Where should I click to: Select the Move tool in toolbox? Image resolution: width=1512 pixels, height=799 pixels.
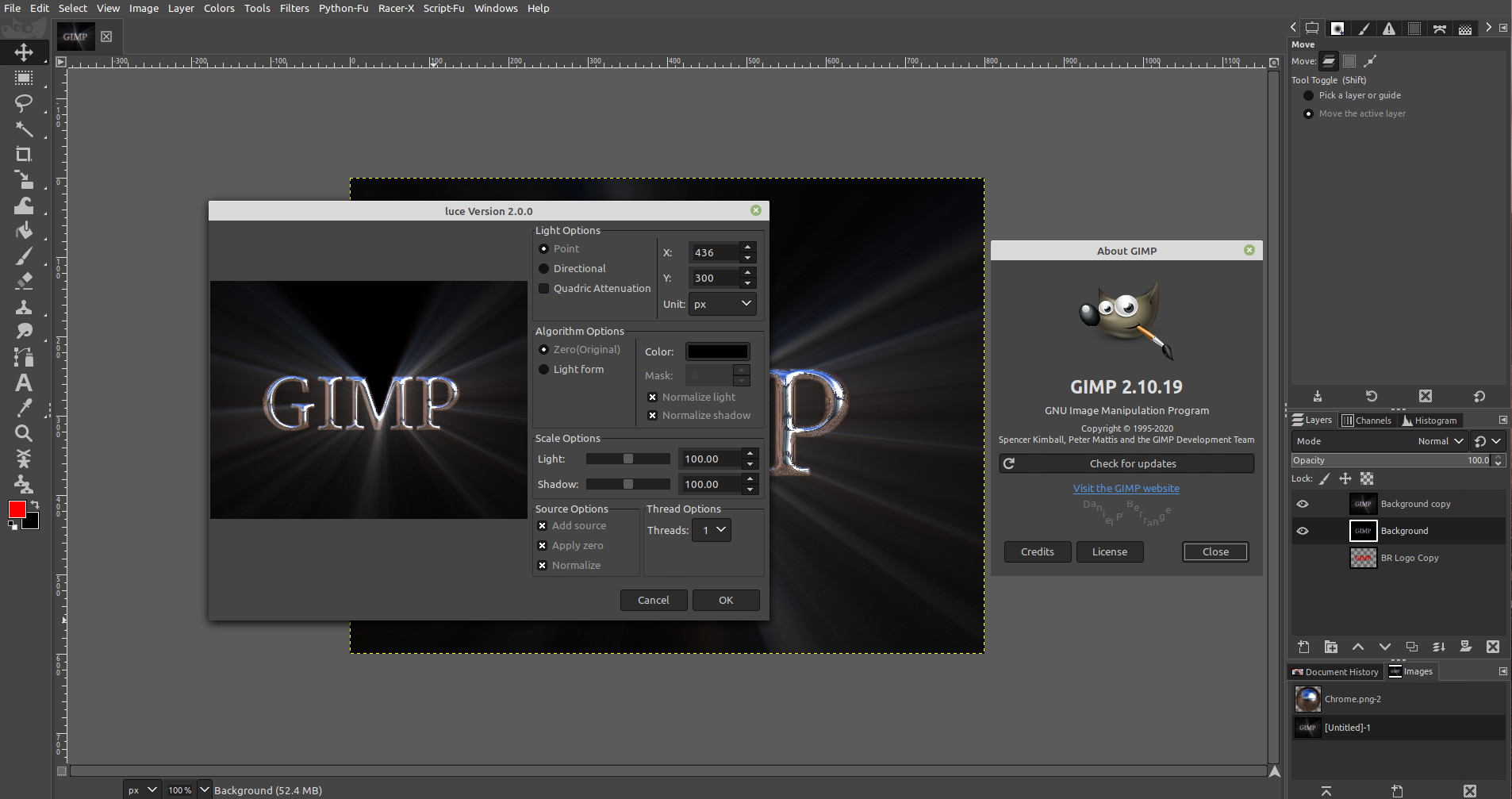24,52
